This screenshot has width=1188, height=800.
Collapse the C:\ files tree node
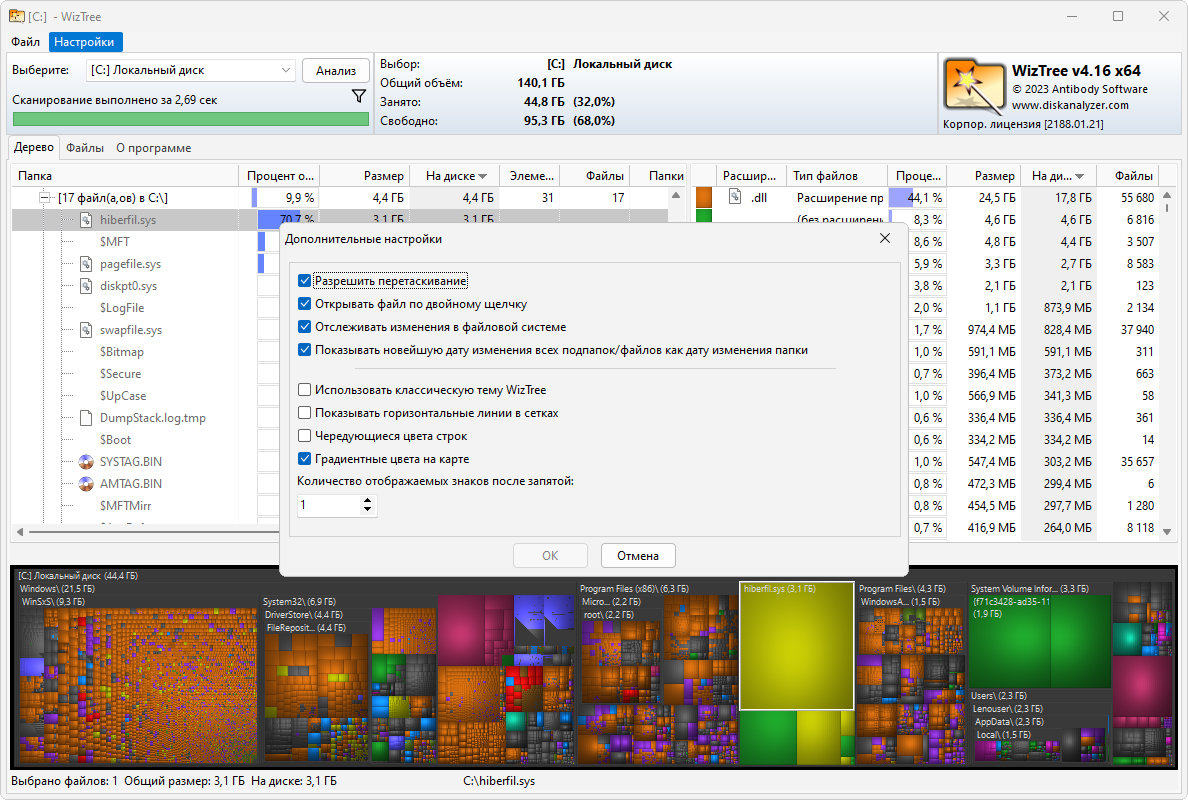coord(45,198)
